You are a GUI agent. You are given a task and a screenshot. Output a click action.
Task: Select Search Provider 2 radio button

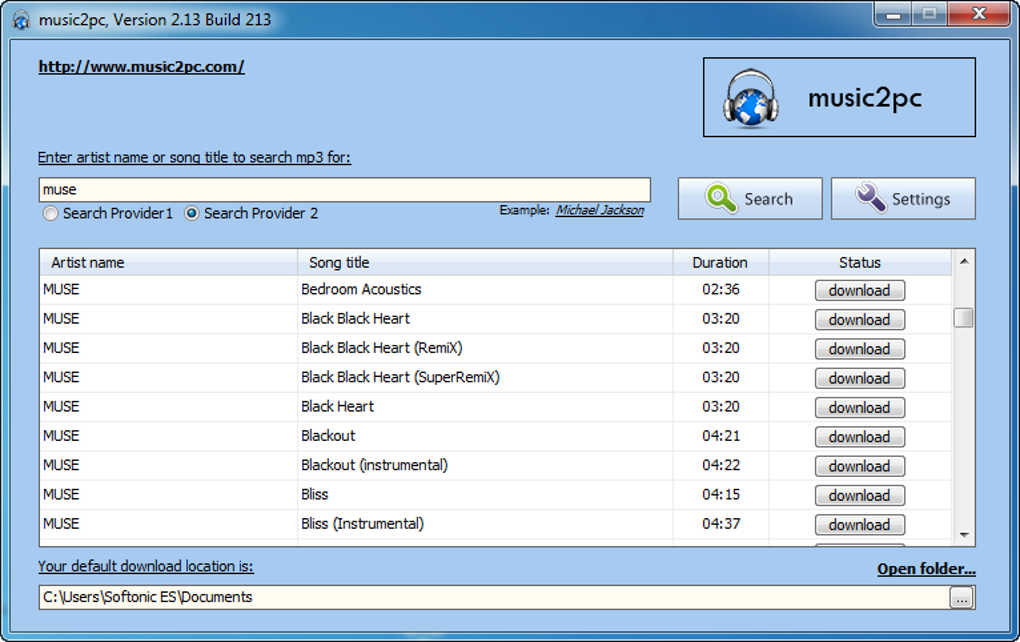pos(191,213)
